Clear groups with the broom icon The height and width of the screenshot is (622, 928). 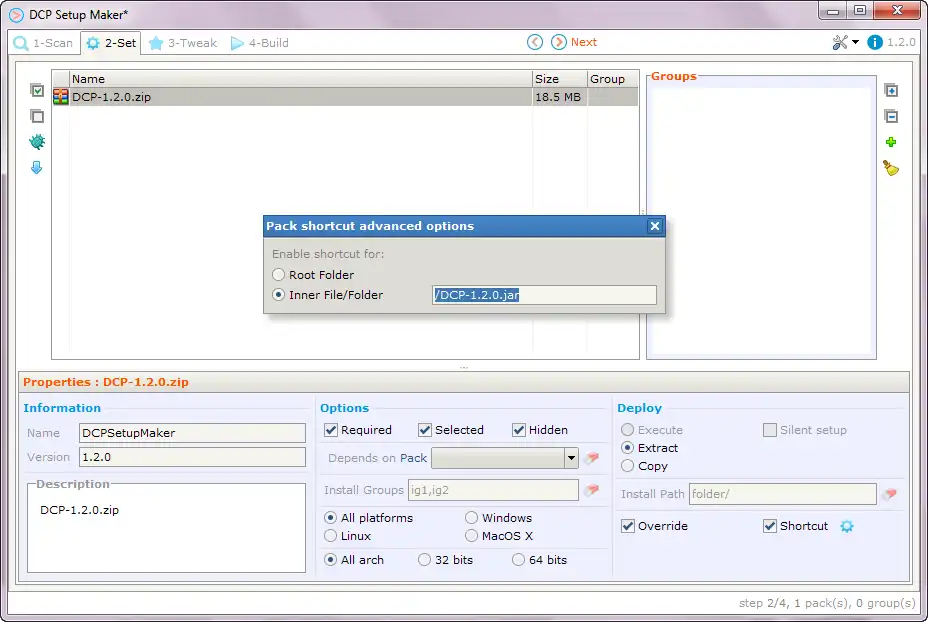point(891,168)
